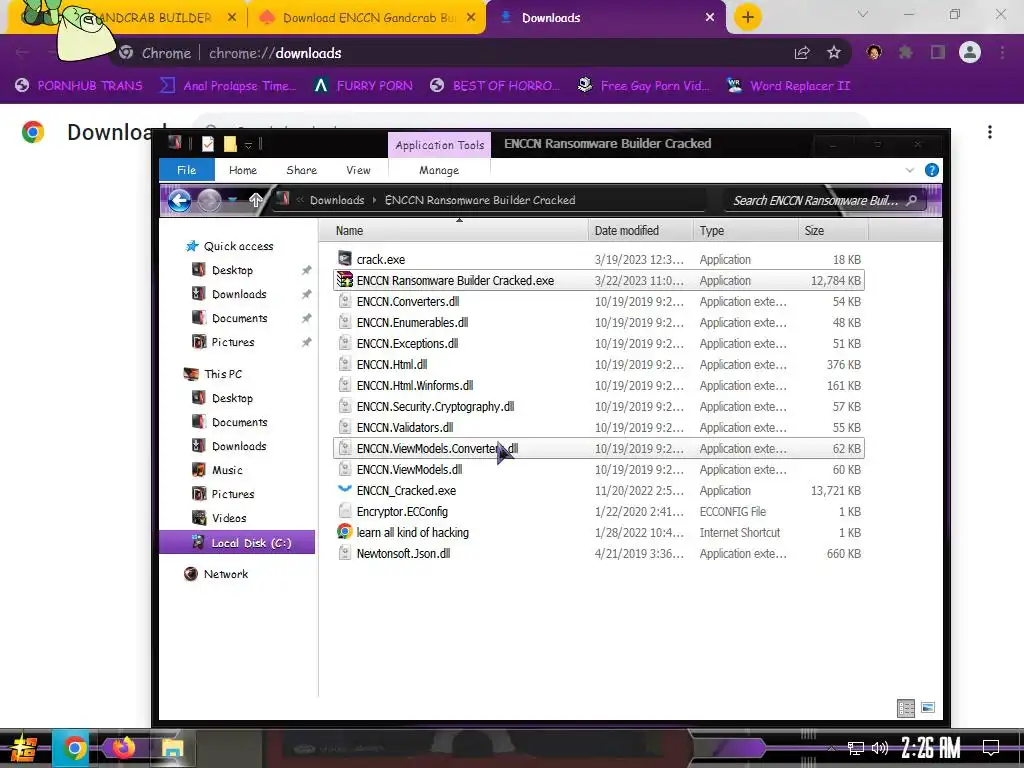Screen dimensions: 1024x768
Task: Click the Chrome address bar URL
Action: coord(275,53)
